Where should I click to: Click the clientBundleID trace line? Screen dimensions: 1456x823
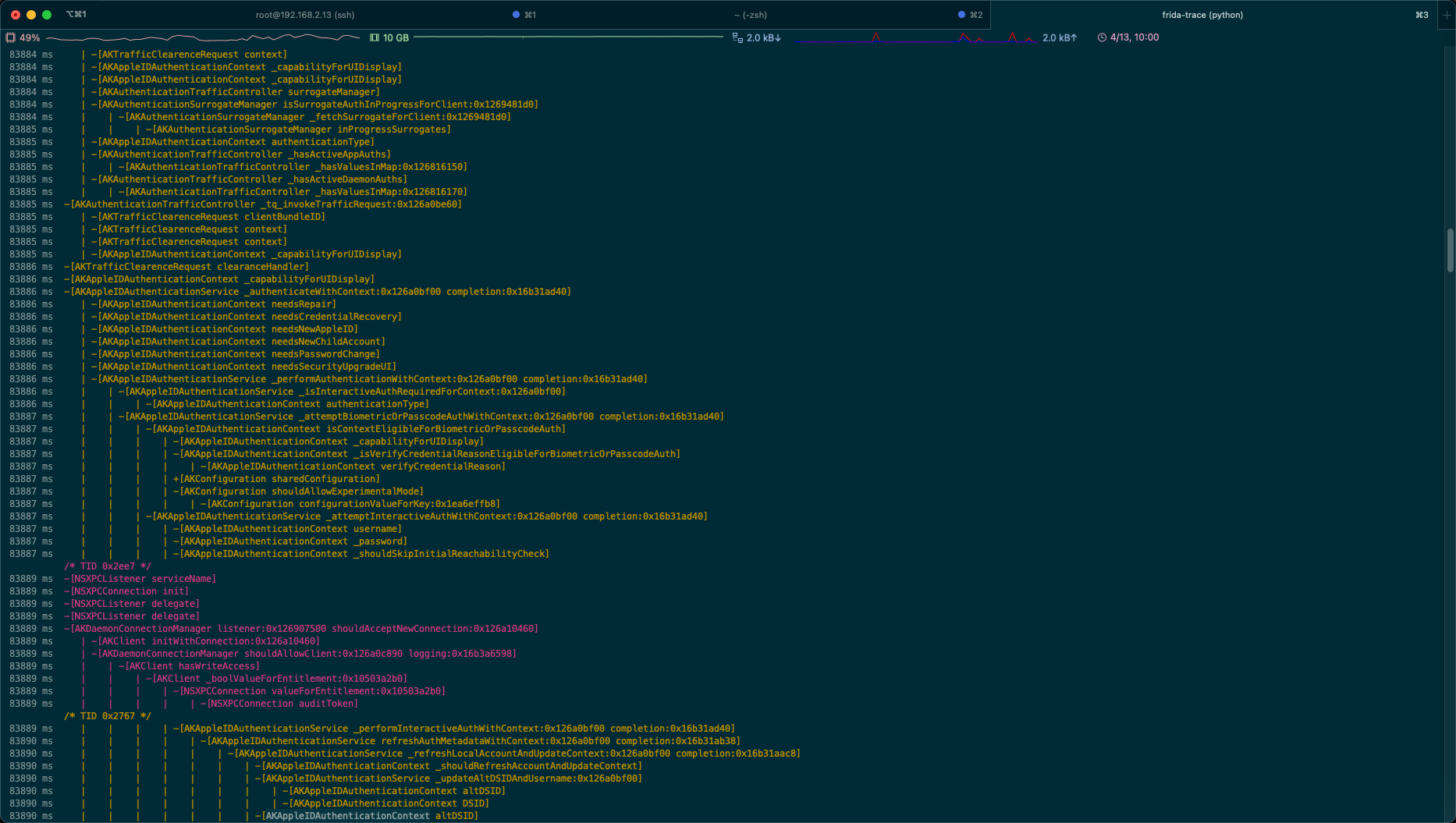[208, 217]
